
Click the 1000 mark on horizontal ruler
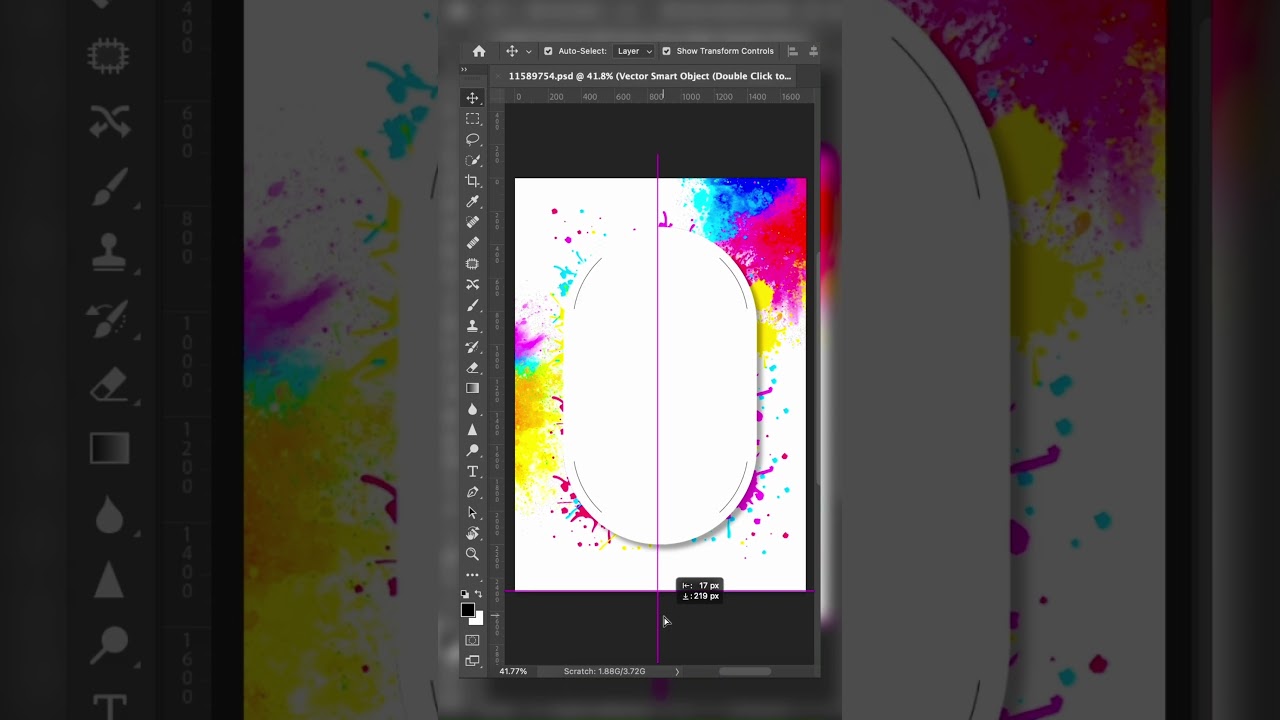pyautogui.click(x=691, y=97)
